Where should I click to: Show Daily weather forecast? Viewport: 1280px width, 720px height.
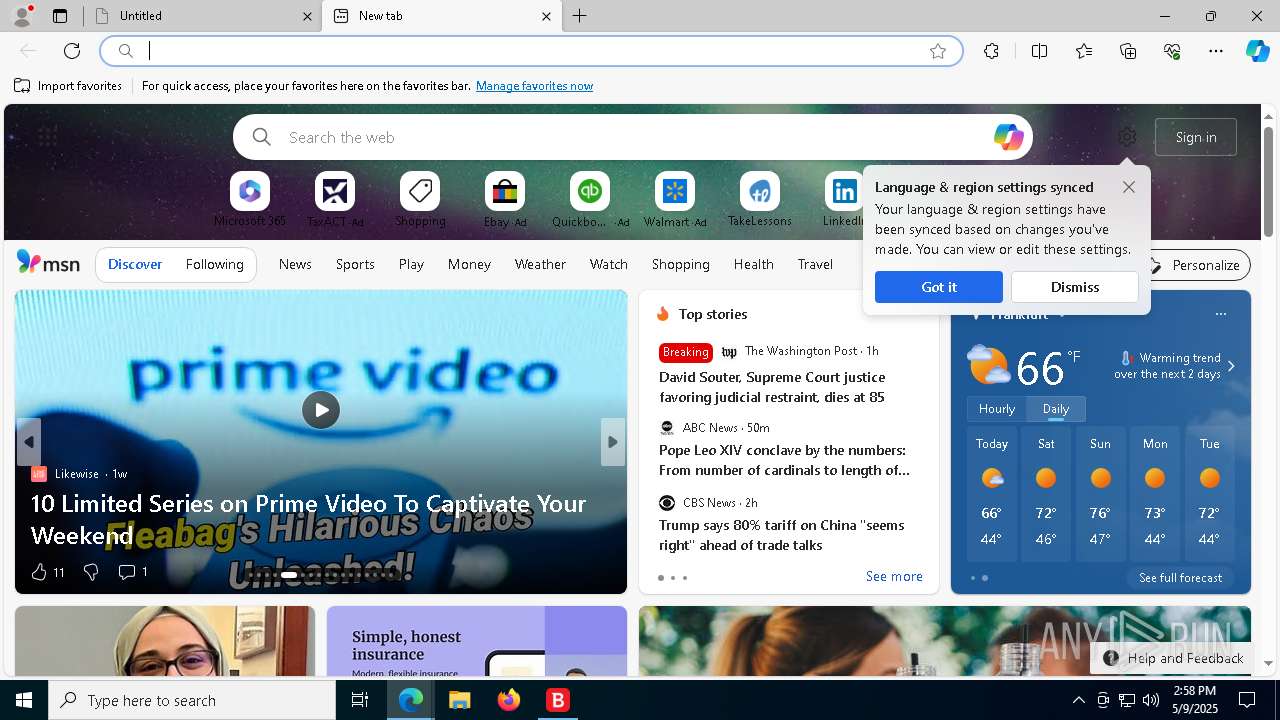(1056, 409)
